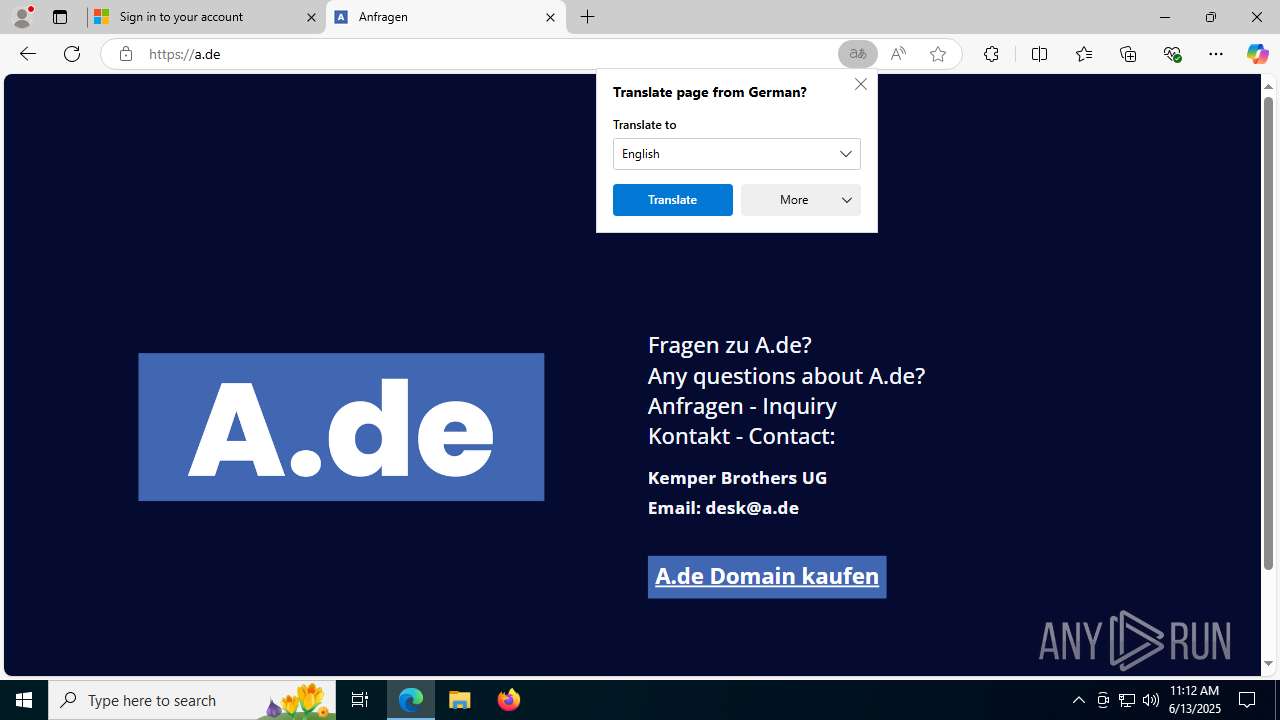Open the Extensions puzzle icon
The image size is (1280, 720).
991,54
